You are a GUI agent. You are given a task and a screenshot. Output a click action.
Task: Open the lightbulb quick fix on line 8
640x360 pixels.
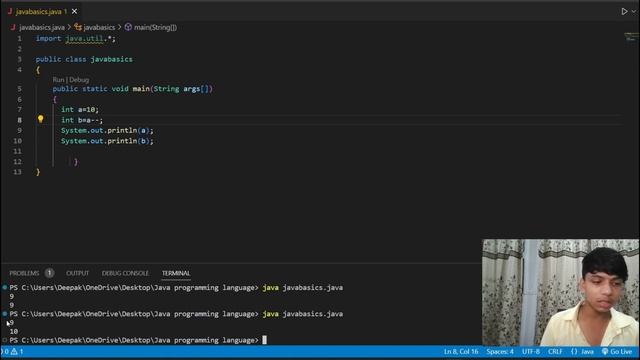[40, 119]
